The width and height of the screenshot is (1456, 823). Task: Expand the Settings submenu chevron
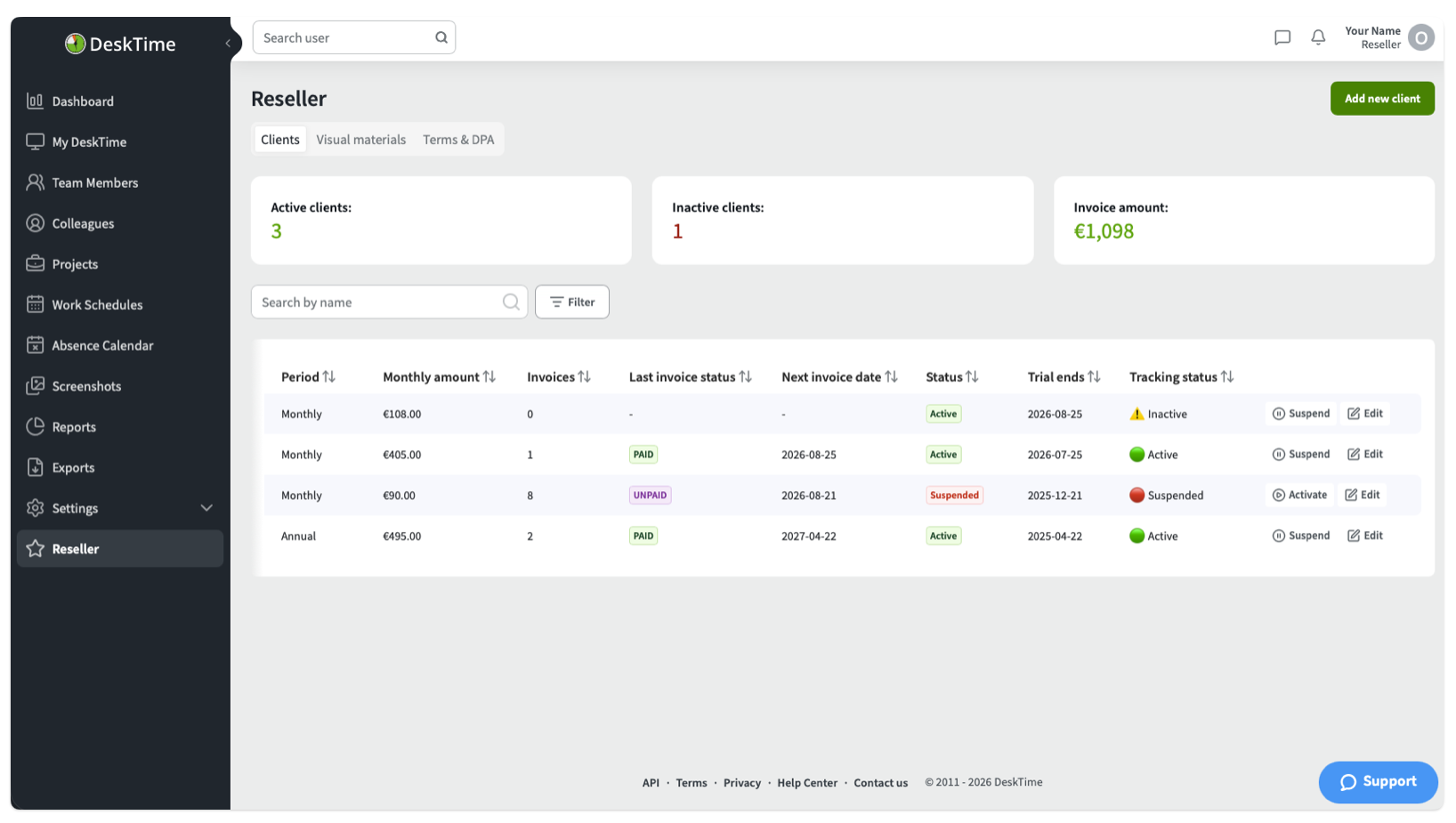coord(206,508)
